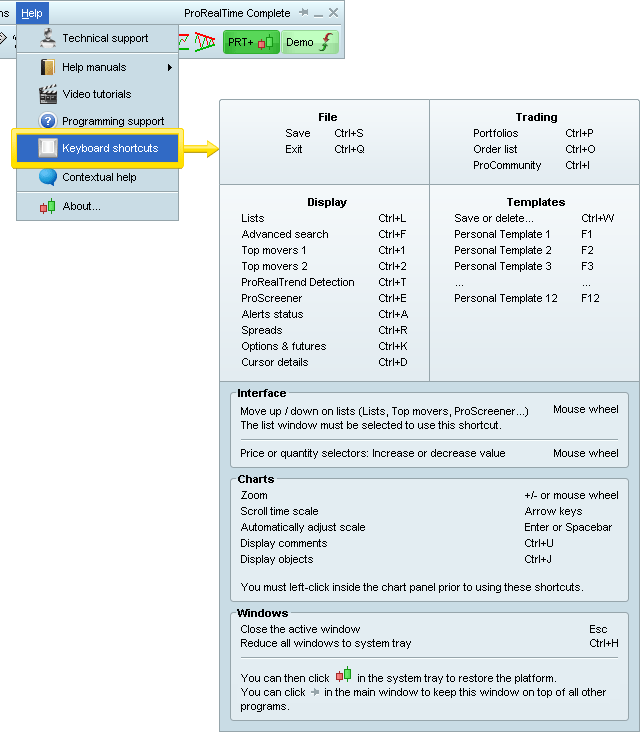
Task: Select Keyboard shortcuts menu entry
Action: (x=110, y=148)
